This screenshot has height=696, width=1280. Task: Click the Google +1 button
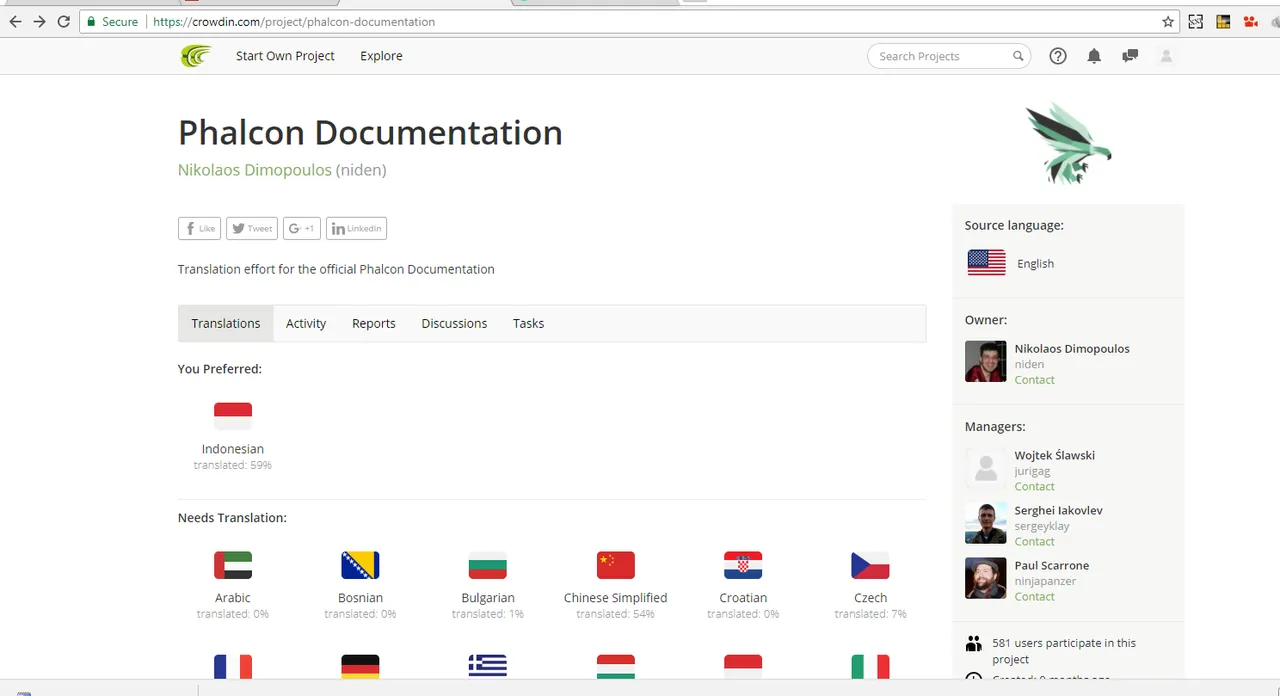pyautogui.click(x=302, y=228)
